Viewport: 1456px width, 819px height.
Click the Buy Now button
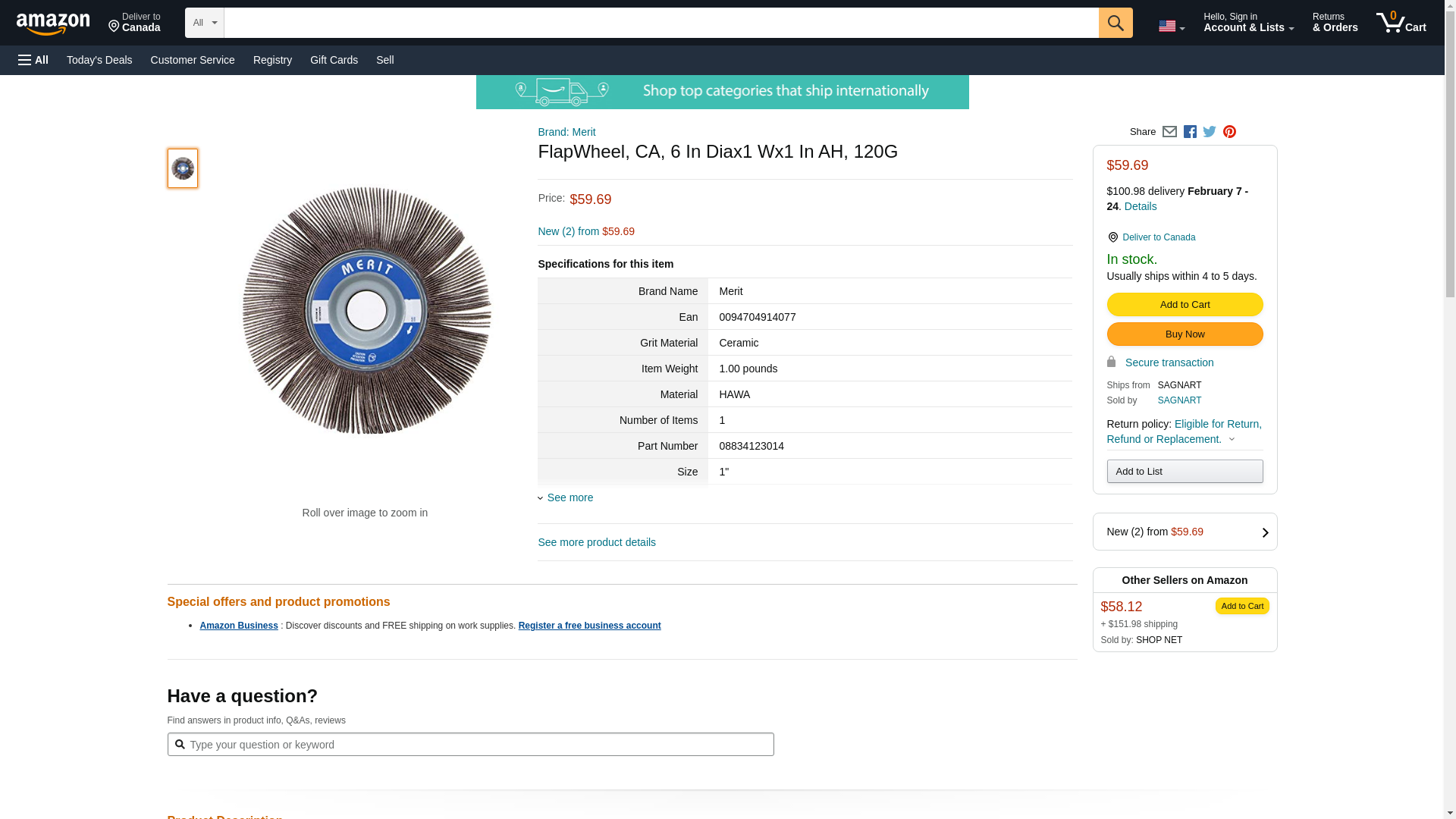pyautogui.click(x=1185, y=334)
